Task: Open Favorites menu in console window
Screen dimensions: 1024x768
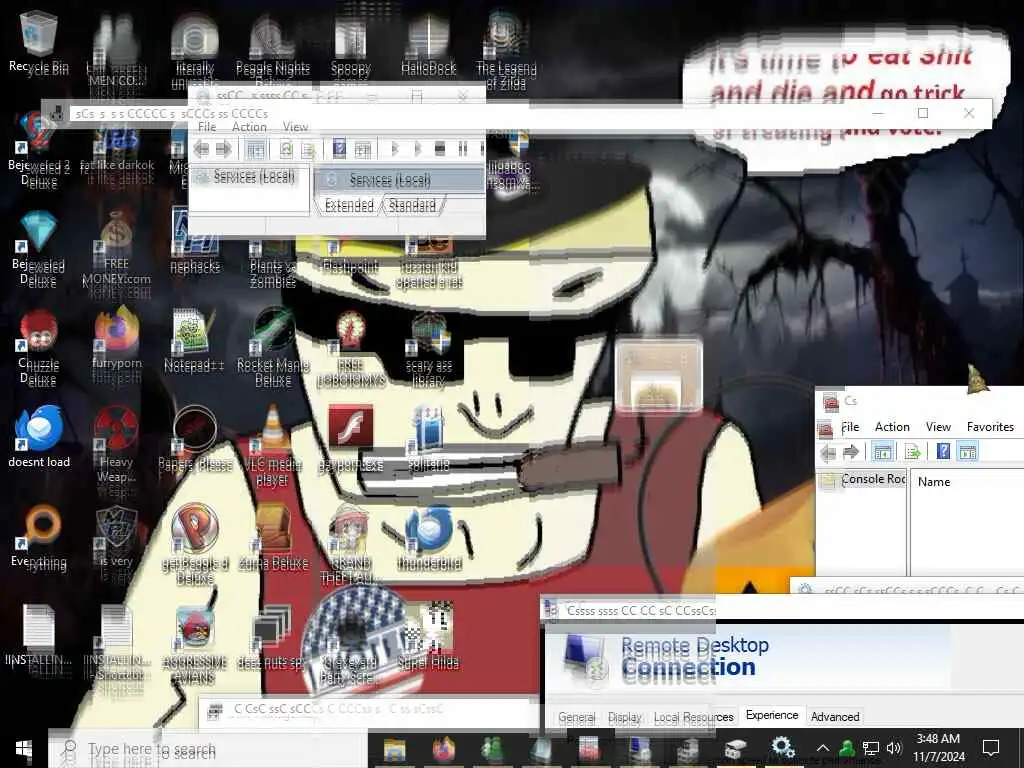Action: click(x=990, y=427)
